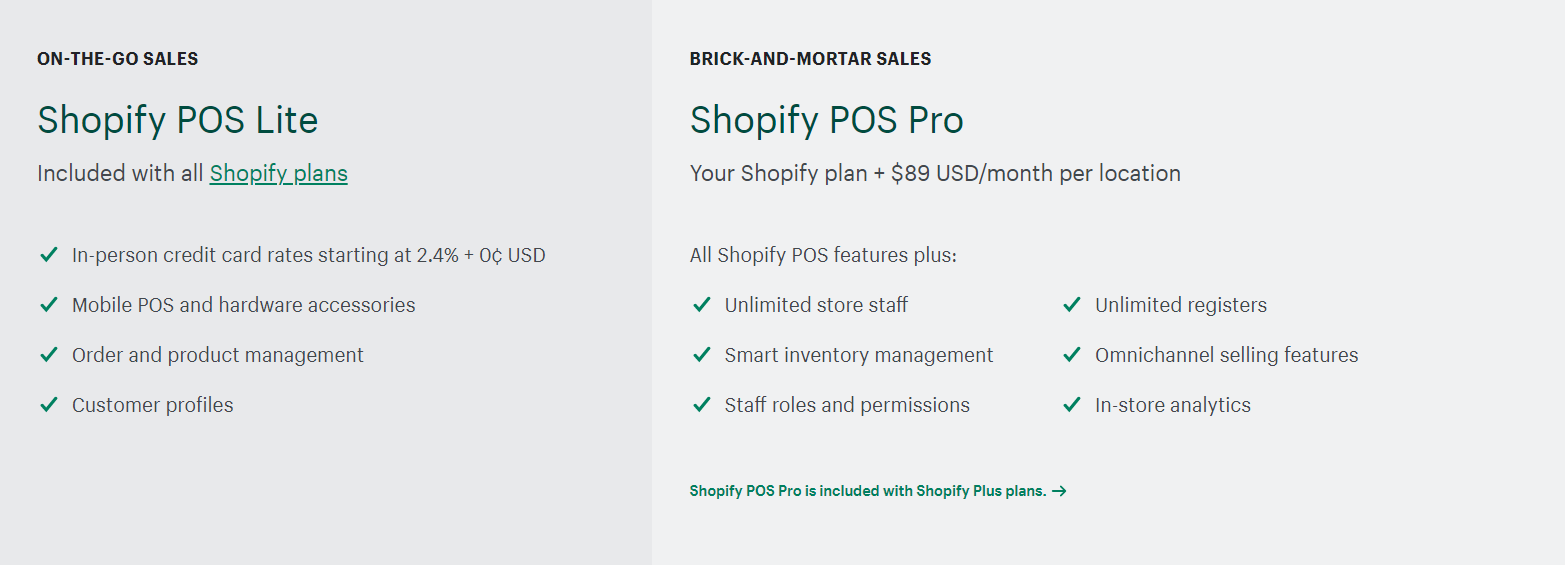Click checkmark next to Unlimited registers
The height and width of the screenshot is (565, 1565).
pyautogui.click(x=1072, y=305)
